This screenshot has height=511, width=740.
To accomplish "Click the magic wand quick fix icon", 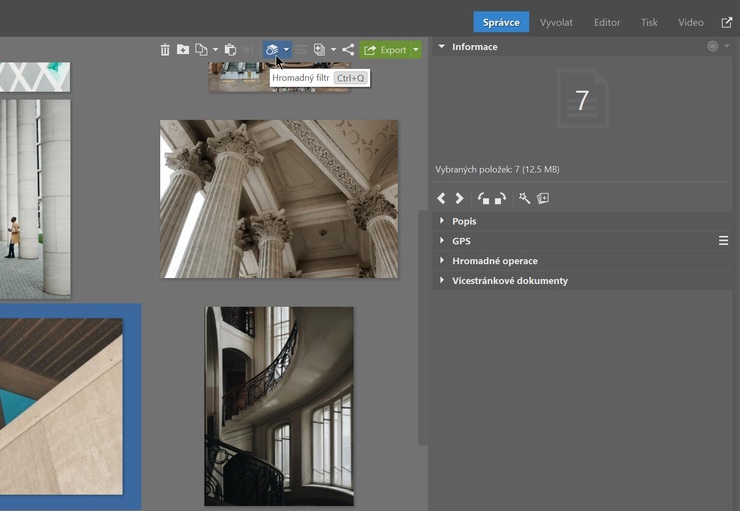I will coord(524,198).
